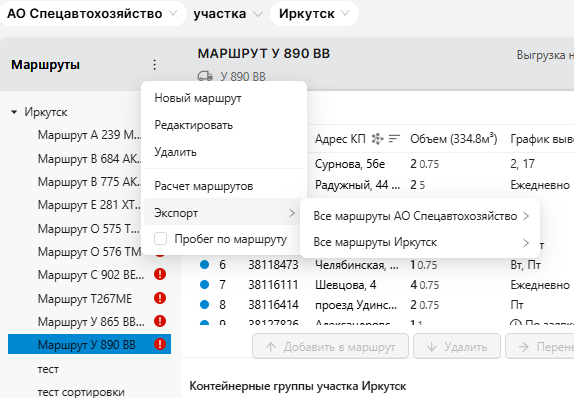This screenshot has width=574, height=398.
Task: Click the up arrow icon on Добавить в маршрут
Action: pyautogui.click(x=271, y=347)
